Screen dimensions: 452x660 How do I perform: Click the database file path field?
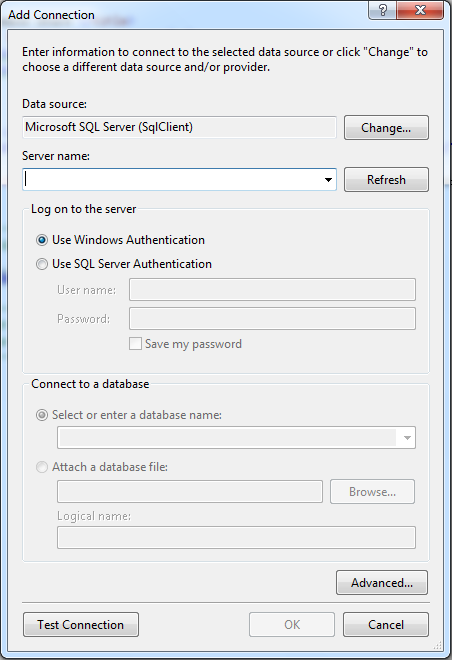pyautogui.click(x=190, y=492)
